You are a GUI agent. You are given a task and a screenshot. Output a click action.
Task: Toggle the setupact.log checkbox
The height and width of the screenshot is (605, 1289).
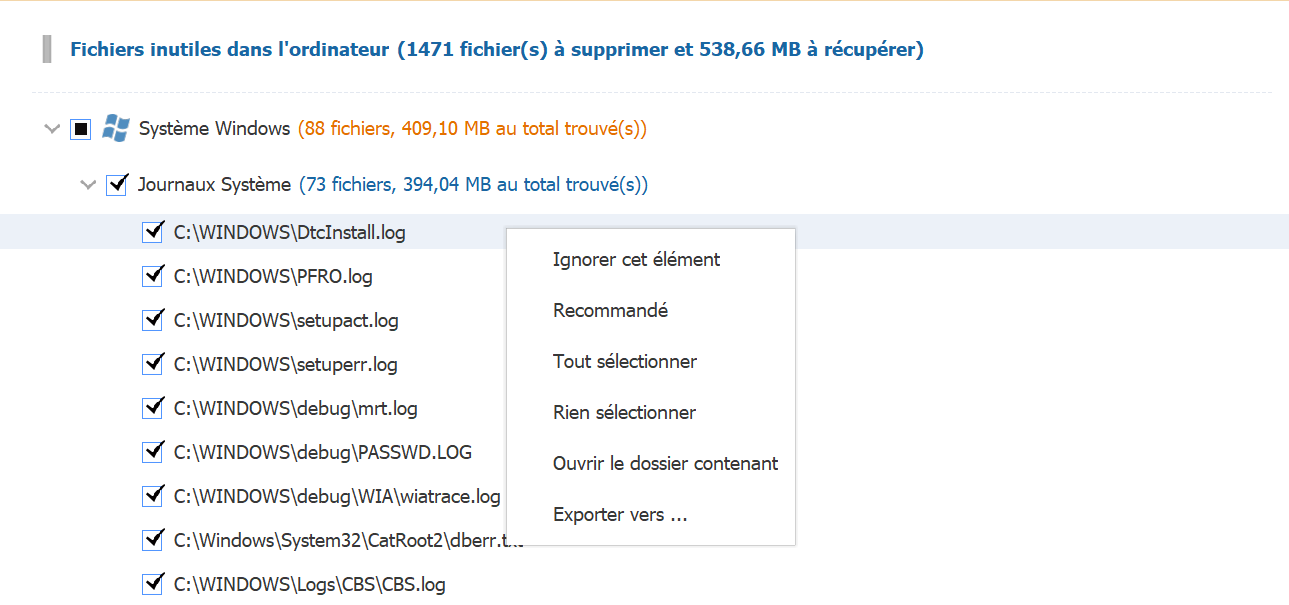153,320
